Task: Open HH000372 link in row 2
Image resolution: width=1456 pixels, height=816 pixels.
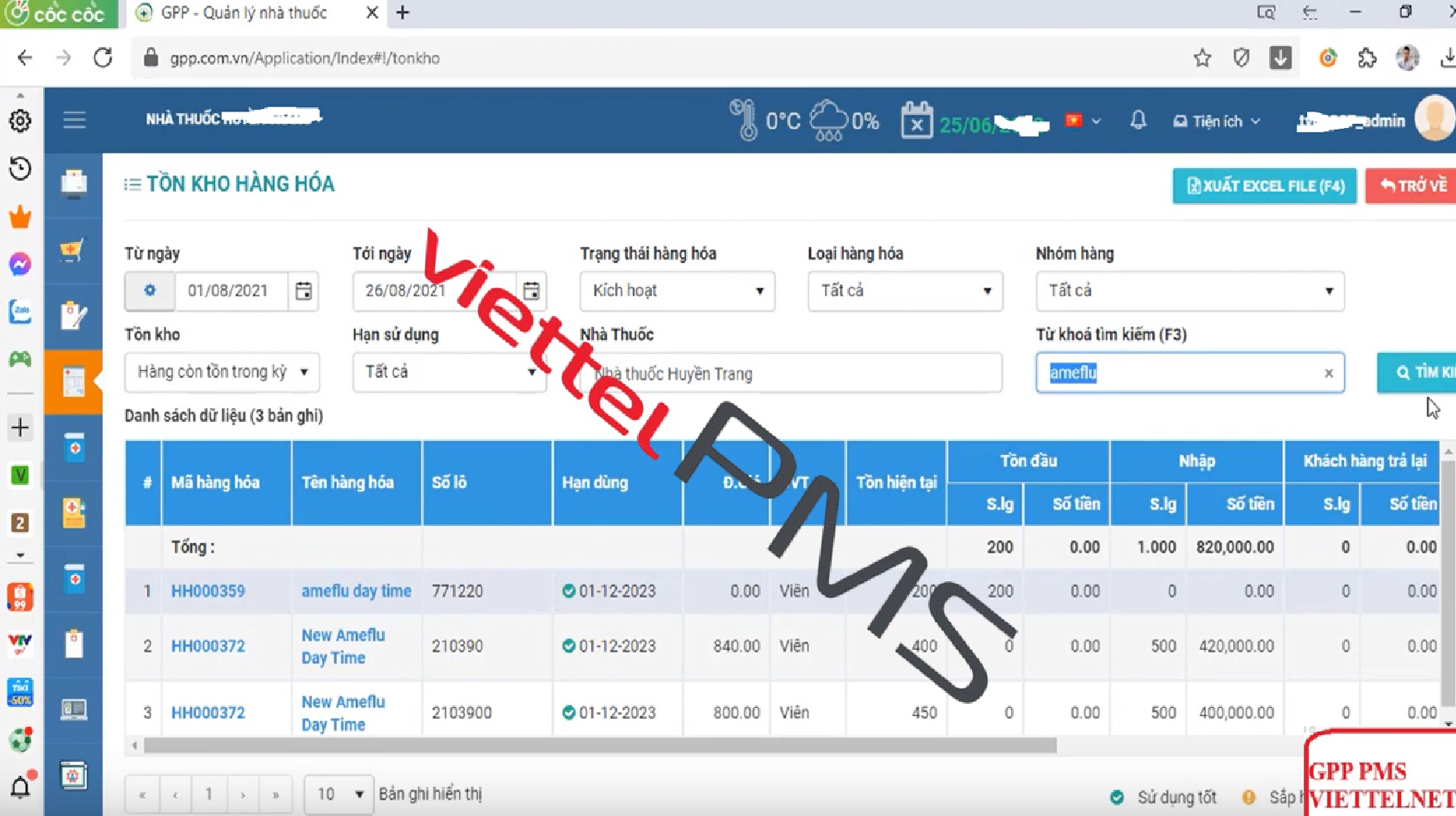Action: (208, 646)
